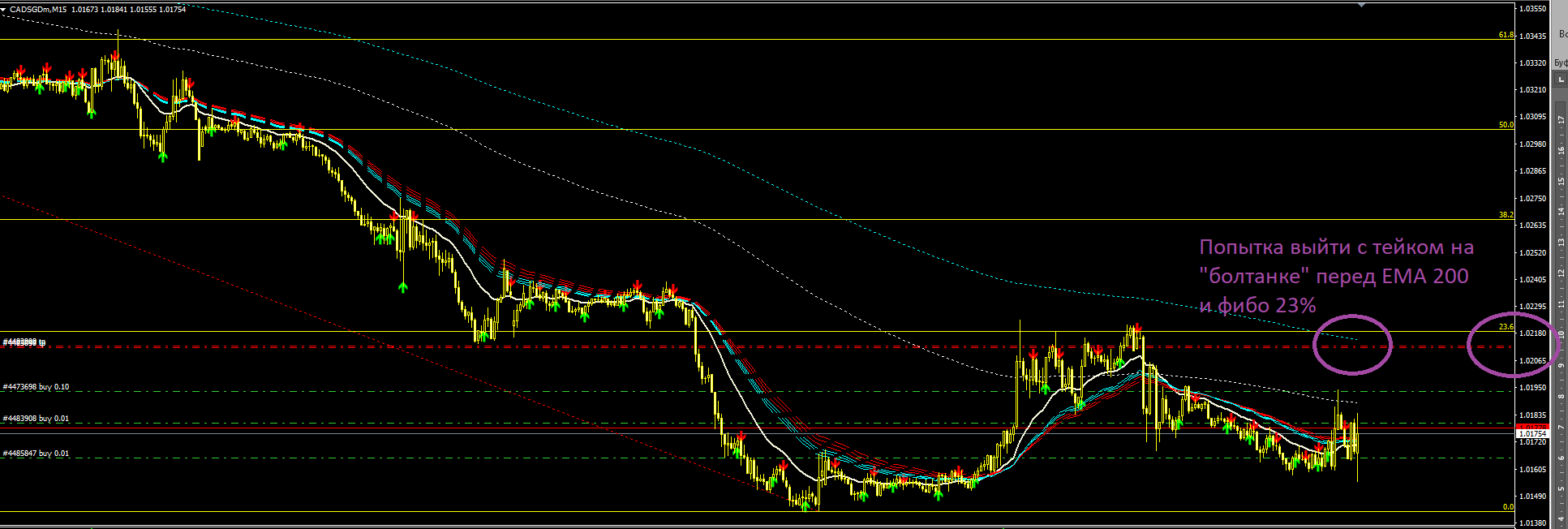Click the 1.03210 price scale value
This screenshot has height=529, width=1568.
click(x=1532, y=90)
